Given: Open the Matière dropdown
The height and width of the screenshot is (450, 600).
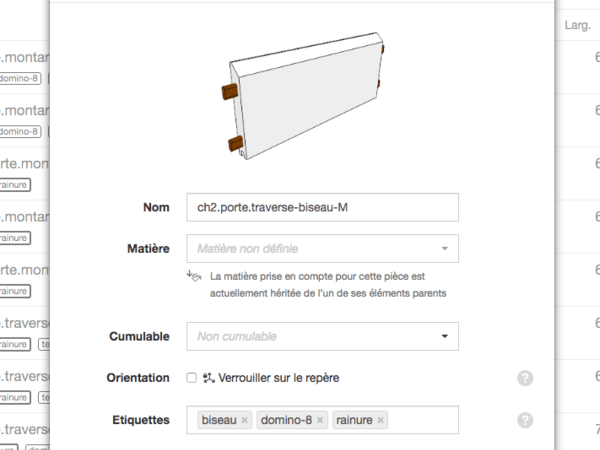Looking at the screenshot, I should pos(310,248).
